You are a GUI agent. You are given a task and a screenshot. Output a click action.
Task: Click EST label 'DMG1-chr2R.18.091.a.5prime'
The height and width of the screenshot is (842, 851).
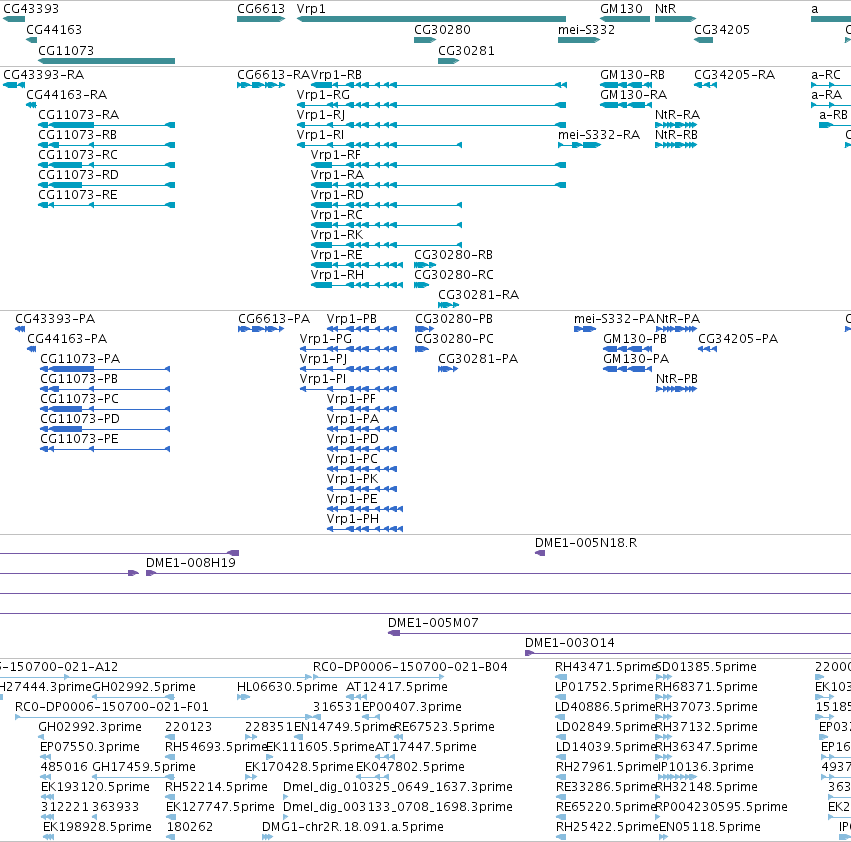(353, 827)
